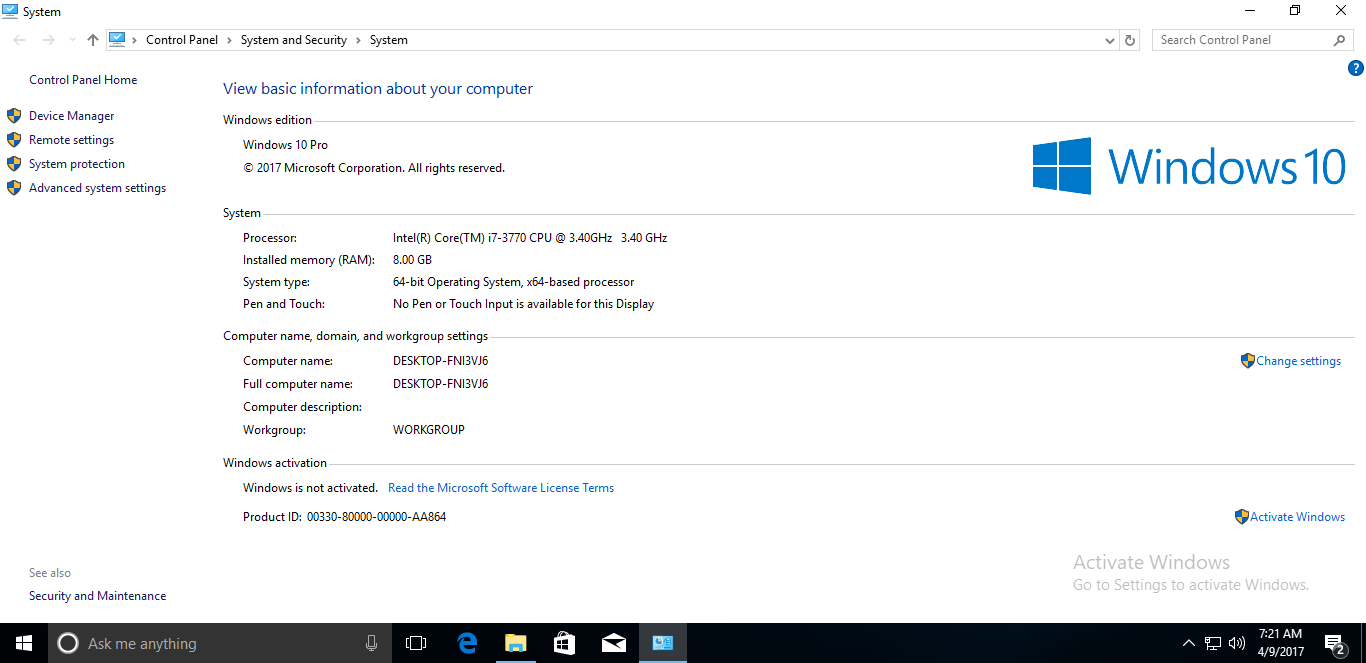The width and height of the screenshot is (1366, 663).
Task: Expand the chevron after Control Panel breadcrumb
Action: pyautogui.click(x=229, y=40)
